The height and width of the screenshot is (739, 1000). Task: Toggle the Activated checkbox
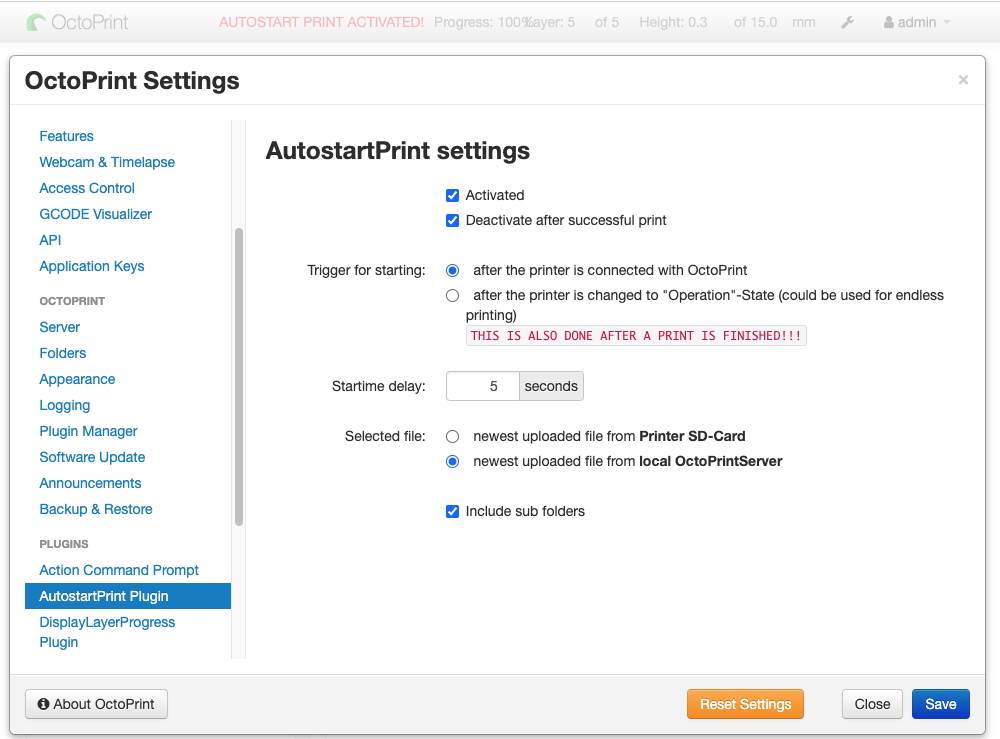pyautogui.click(x=452, y=195)
